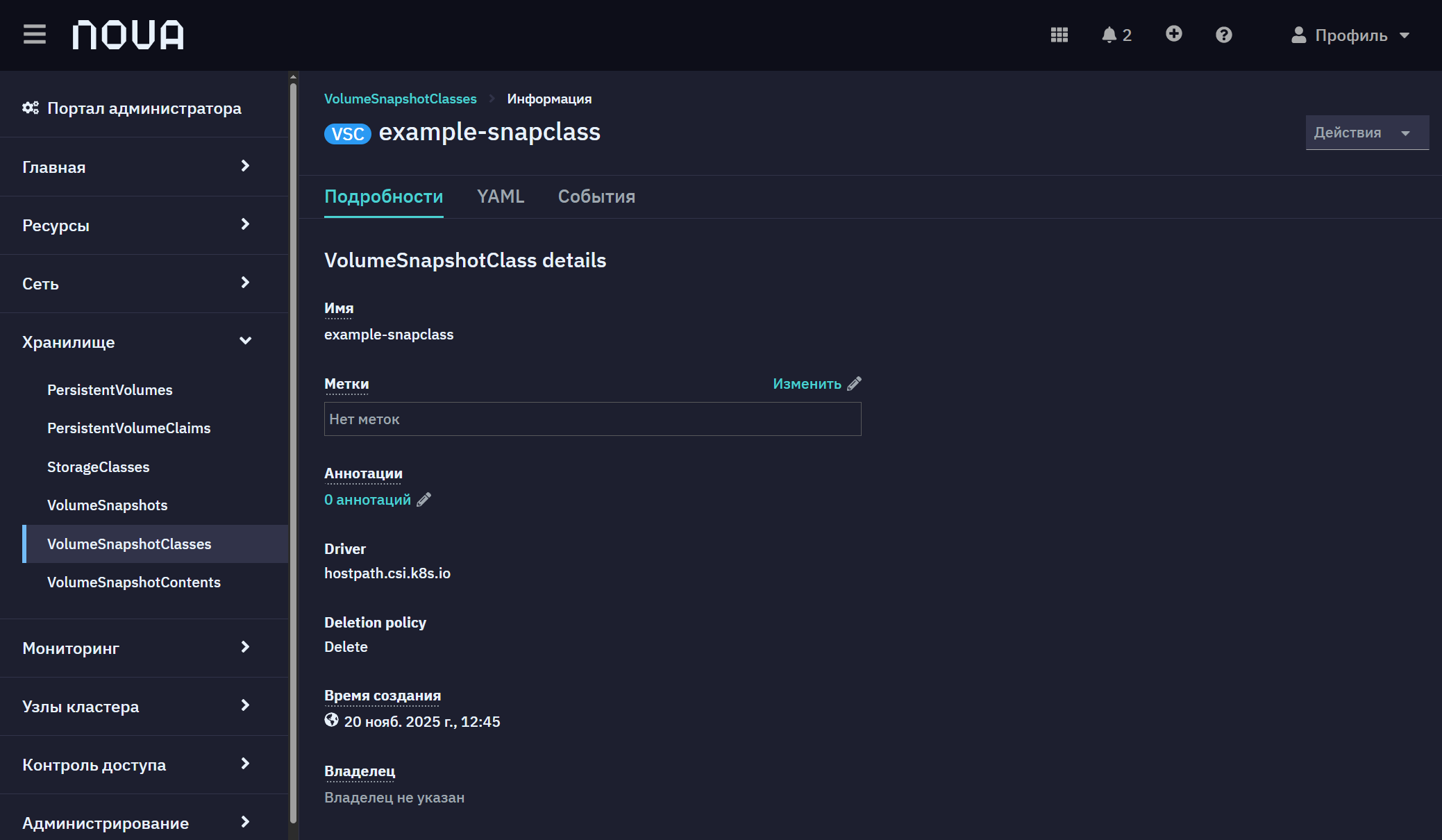Open VolumeSnapshotContents in the sidebar
The height and width of the screenshot is (840, 1442).
click(133, 582)
